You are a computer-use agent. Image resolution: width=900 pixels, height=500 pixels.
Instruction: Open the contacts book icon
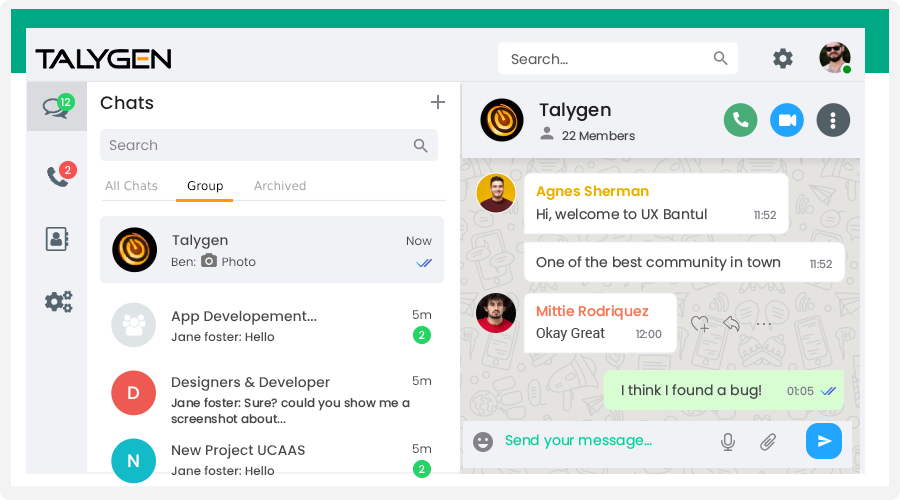(57, 239)
